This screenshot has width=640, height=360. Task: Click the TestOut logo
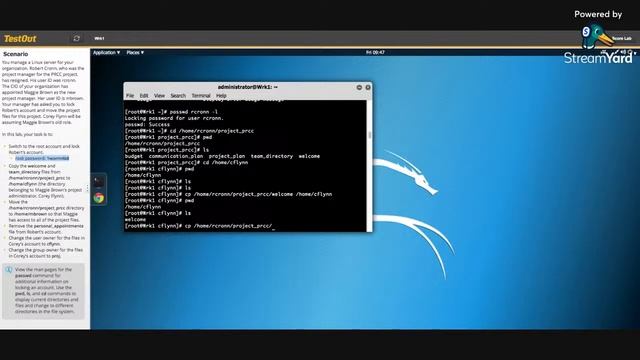pyautogui.click(x=20, y=39)
